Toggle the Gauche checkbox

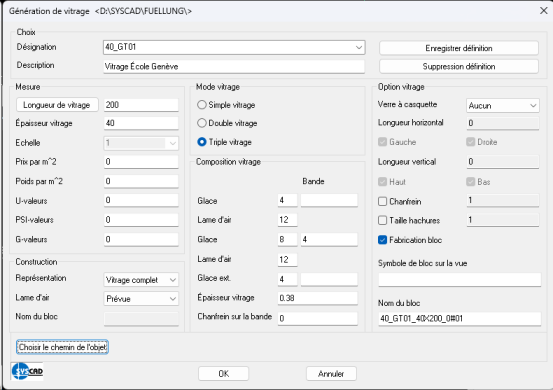click(x=382, y=142)
